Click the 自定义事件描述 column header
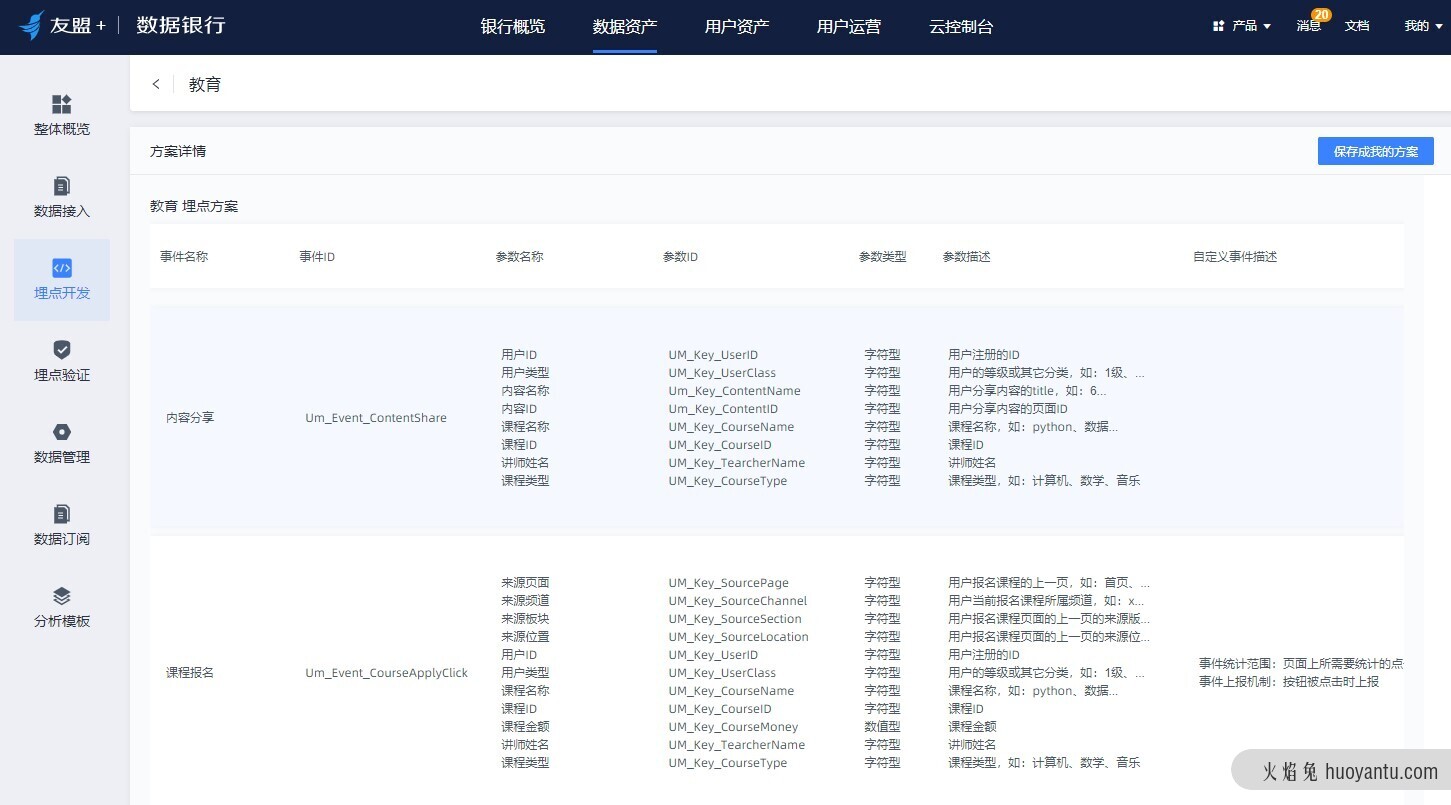Screen dimensions: 1451x805 pyautogui.click(x=1235, y=257)
